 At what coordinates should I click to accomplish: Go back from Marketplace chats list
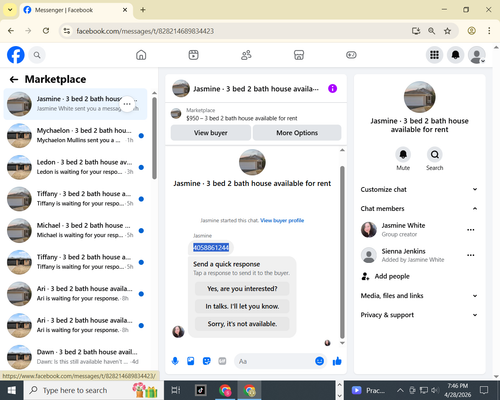(x=14, y=79)
